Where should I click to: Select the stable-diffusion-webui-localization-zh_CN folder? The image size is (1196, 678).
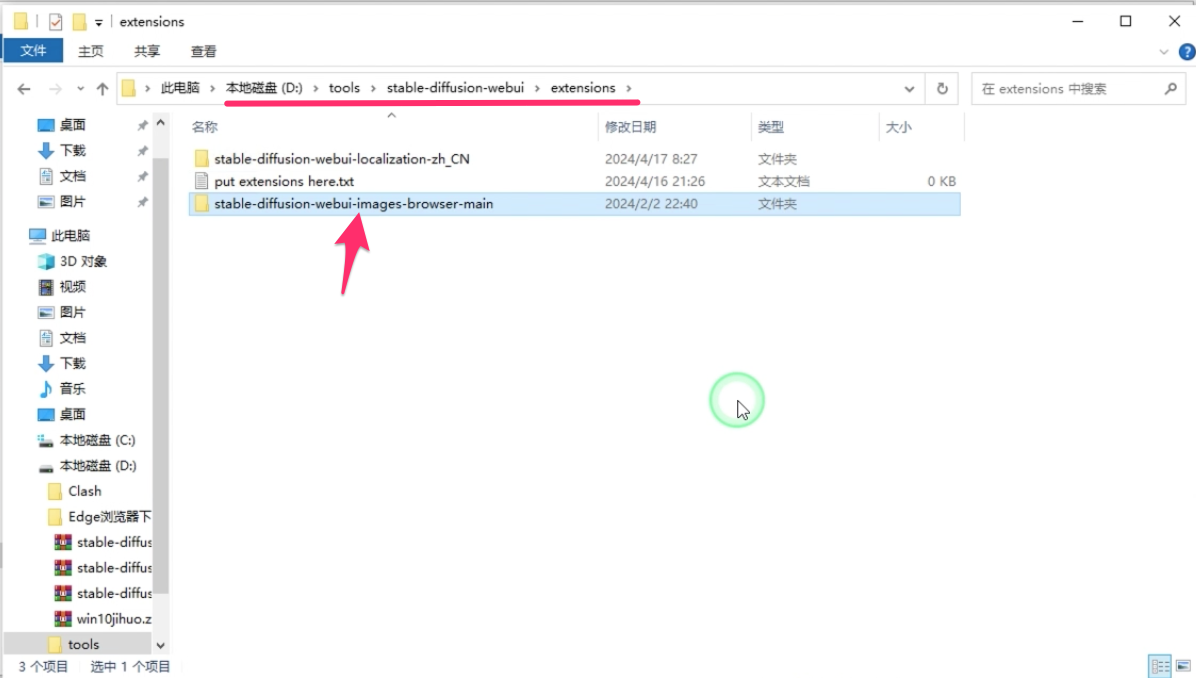pos(342,159)
